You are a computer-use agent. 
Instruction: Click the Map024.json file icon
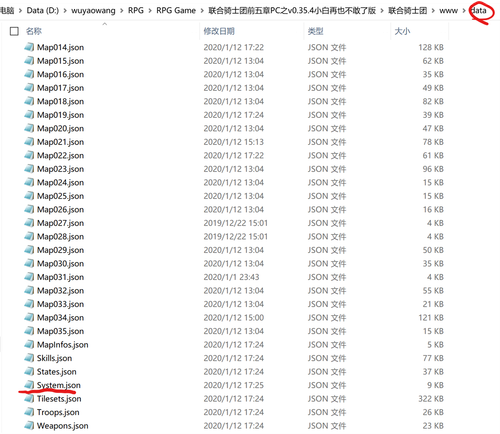click(x=29, y=182)
